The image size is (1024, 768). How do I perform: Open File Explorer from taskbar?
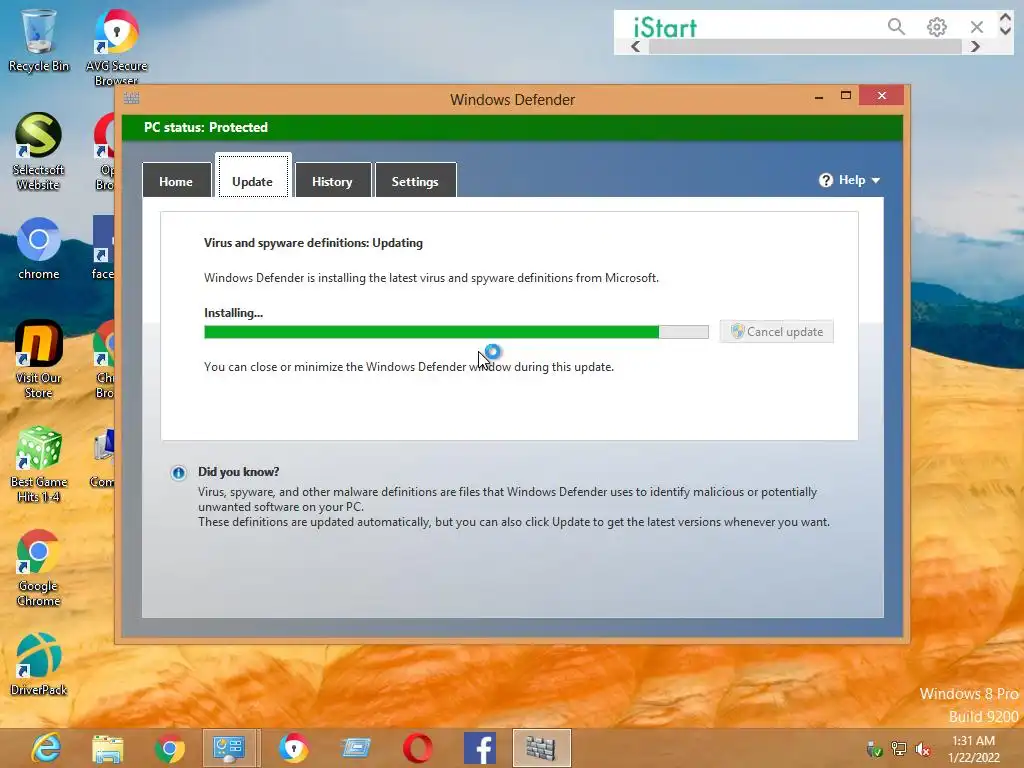click(108, 748)
